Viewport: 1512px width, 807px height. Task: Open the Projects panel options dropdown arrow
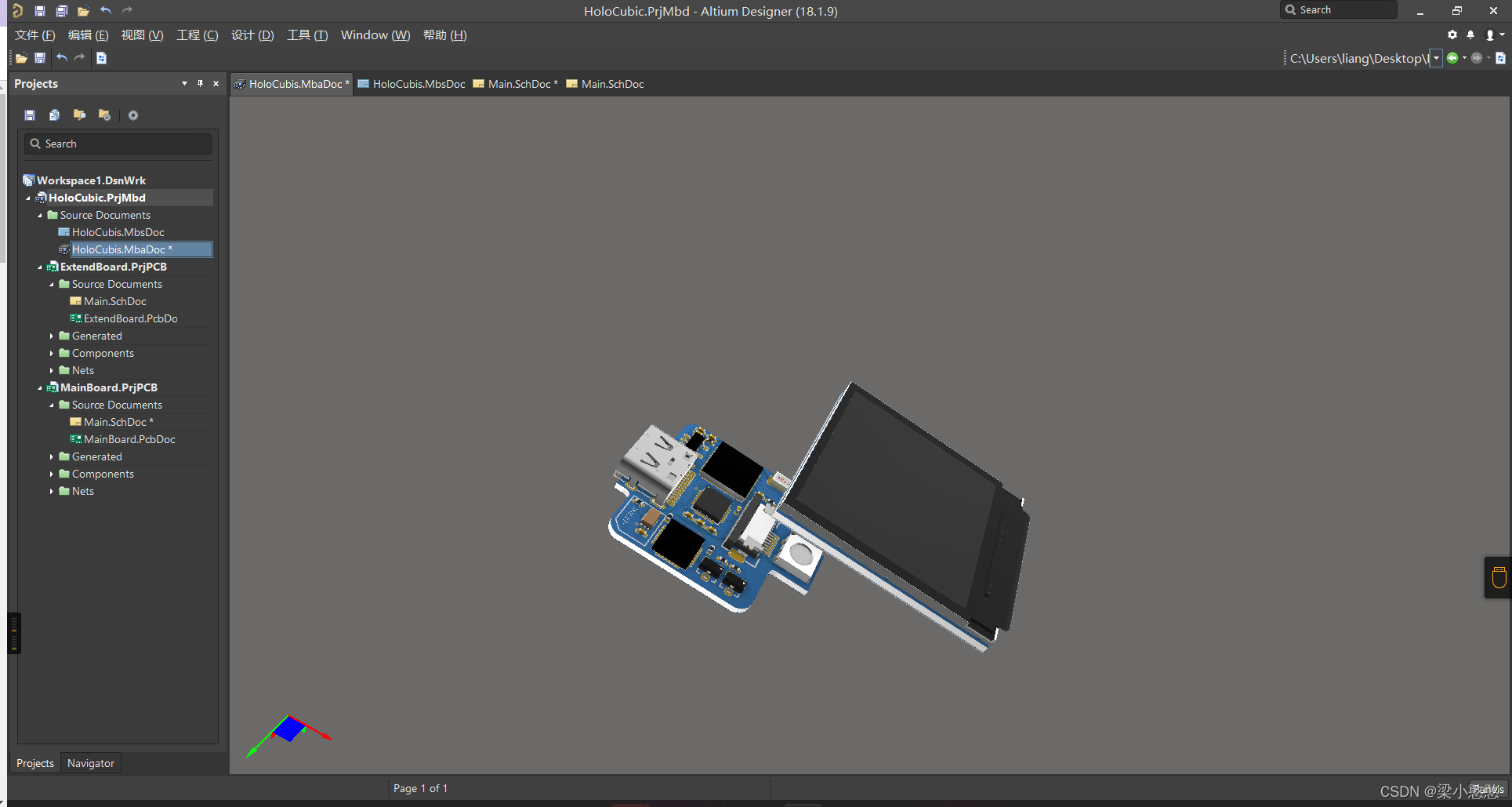(x=184, y=84)
